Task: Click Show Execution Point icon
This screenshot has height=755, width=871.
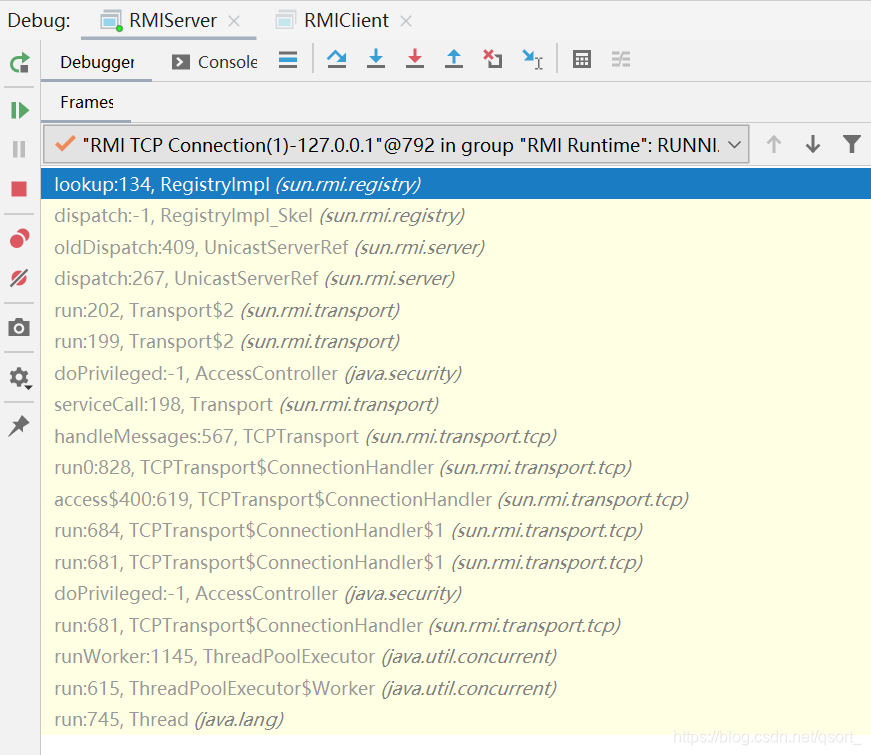Action: coord(288,59)
